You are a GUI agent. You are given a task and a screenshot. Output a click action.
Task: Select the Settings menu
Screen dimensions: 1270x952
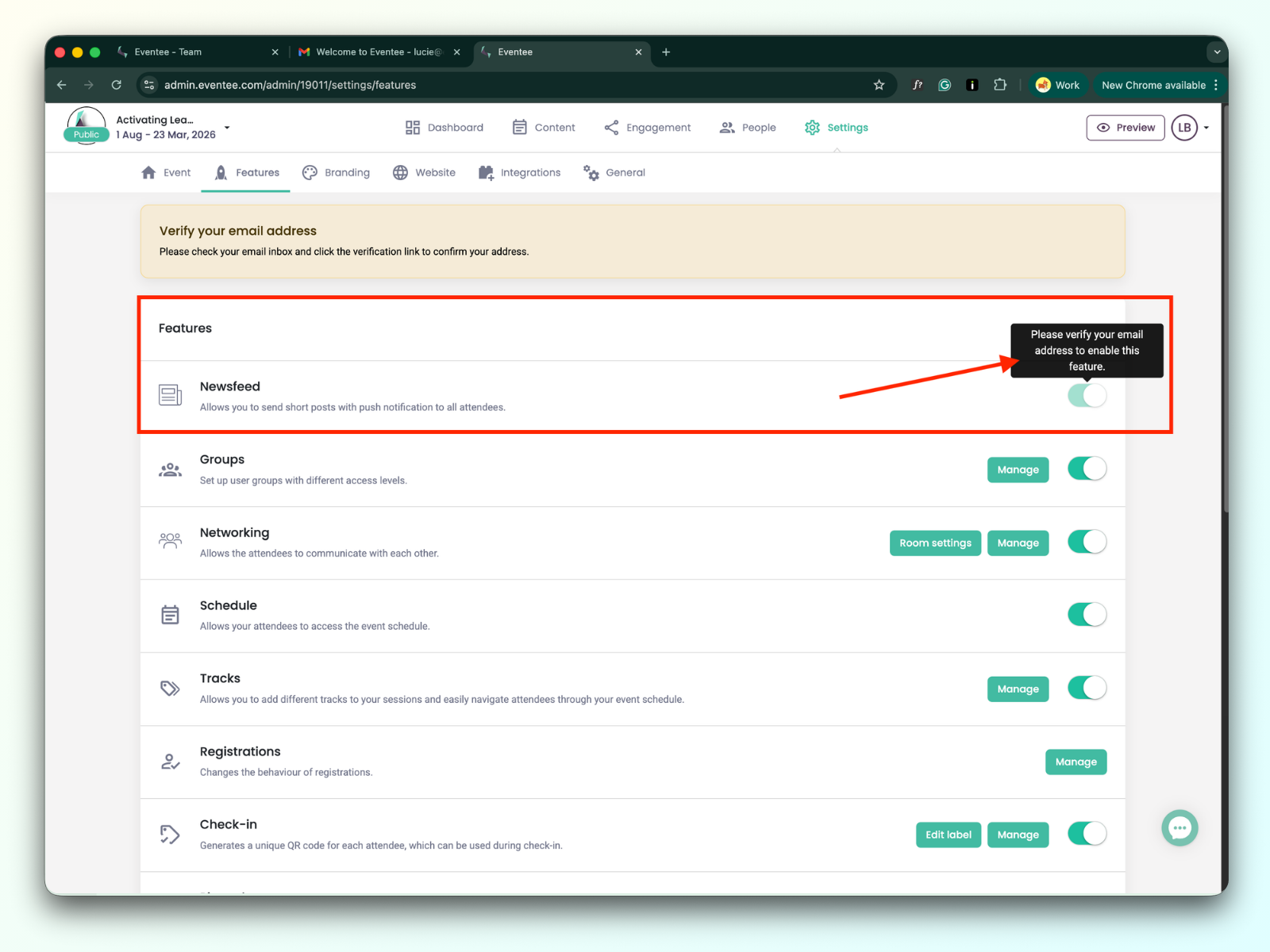coord(837,128)
